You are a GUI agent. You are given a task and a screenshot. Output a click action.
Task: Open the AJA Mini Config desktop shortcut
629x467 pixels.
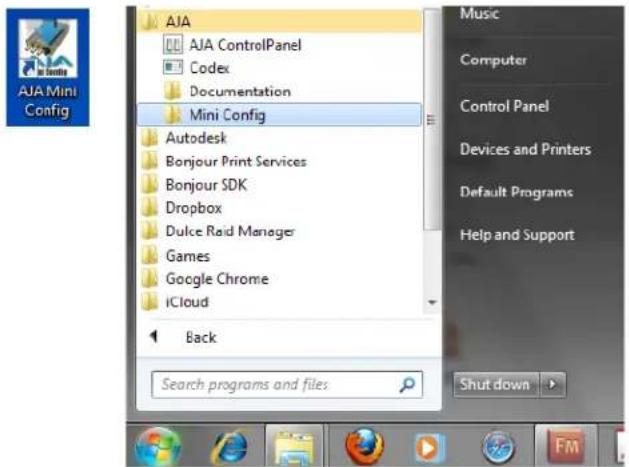[48, 67]
